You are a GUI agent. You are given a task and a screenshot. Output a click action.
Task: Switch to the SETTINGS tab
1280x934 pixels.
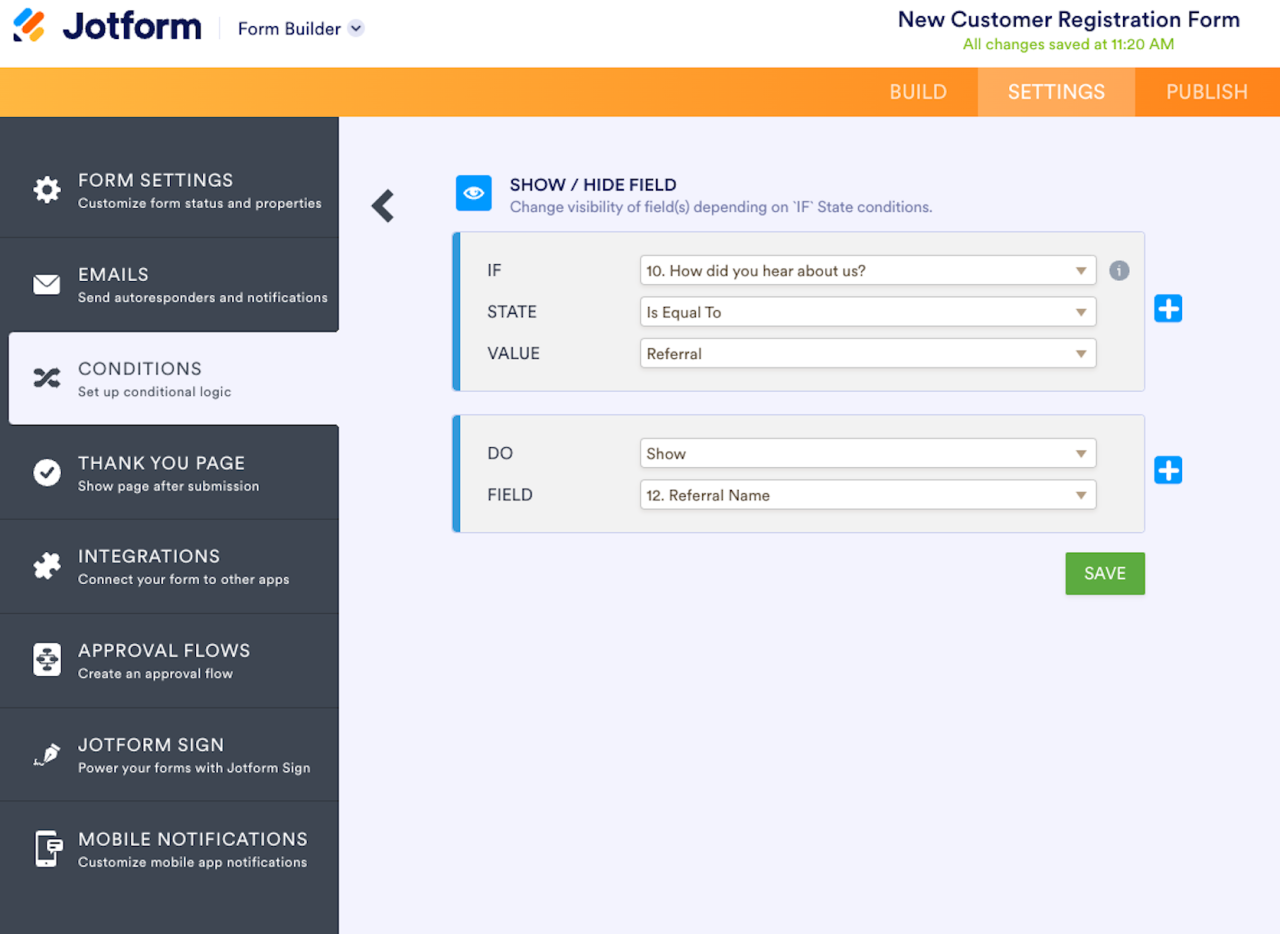1056,92
